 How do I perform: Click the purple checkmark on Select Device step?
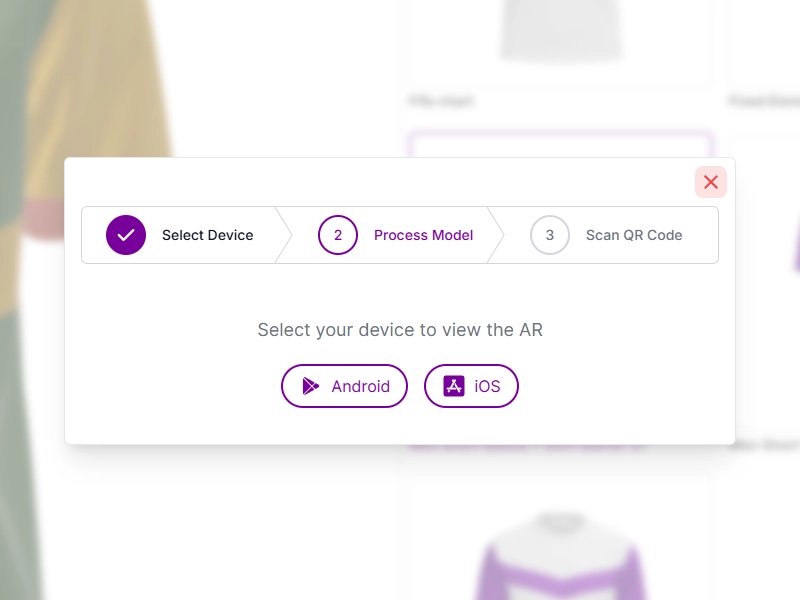pos(126,235)
